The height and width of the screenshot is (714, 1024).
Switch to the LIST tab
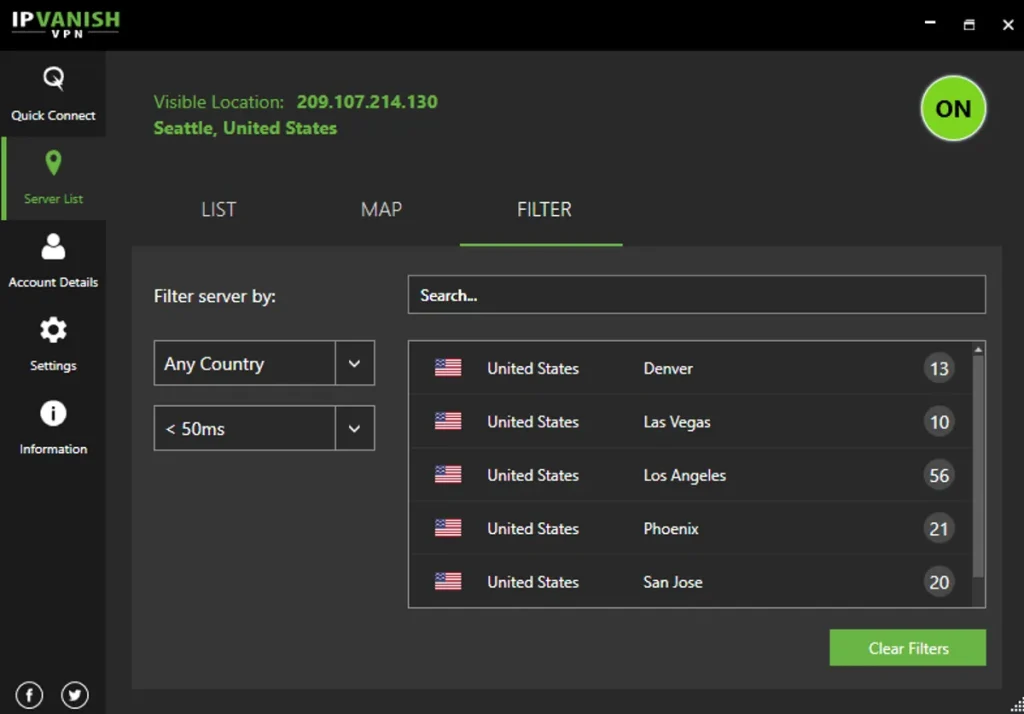point(218,210)
